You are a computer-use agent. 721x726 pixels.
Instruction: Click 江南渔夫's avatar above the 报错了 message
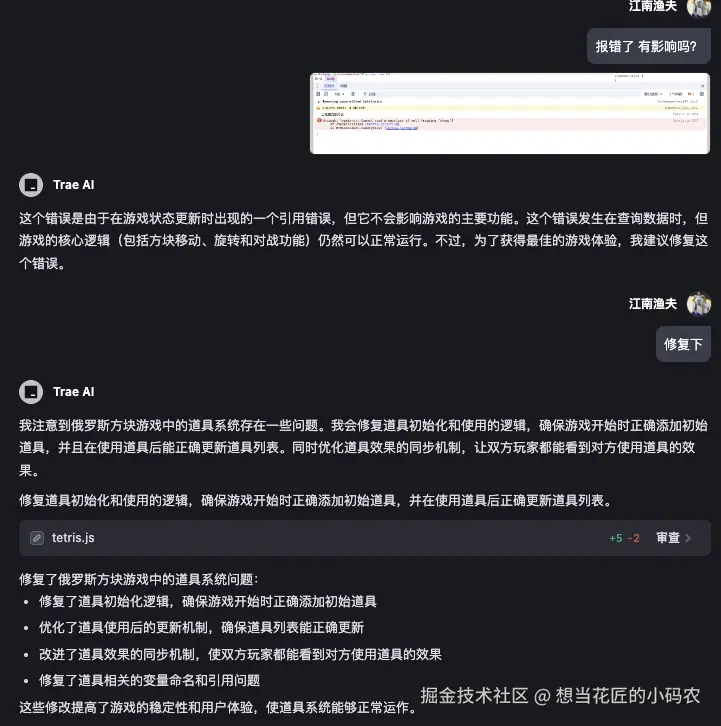click(x=698, y=6)
